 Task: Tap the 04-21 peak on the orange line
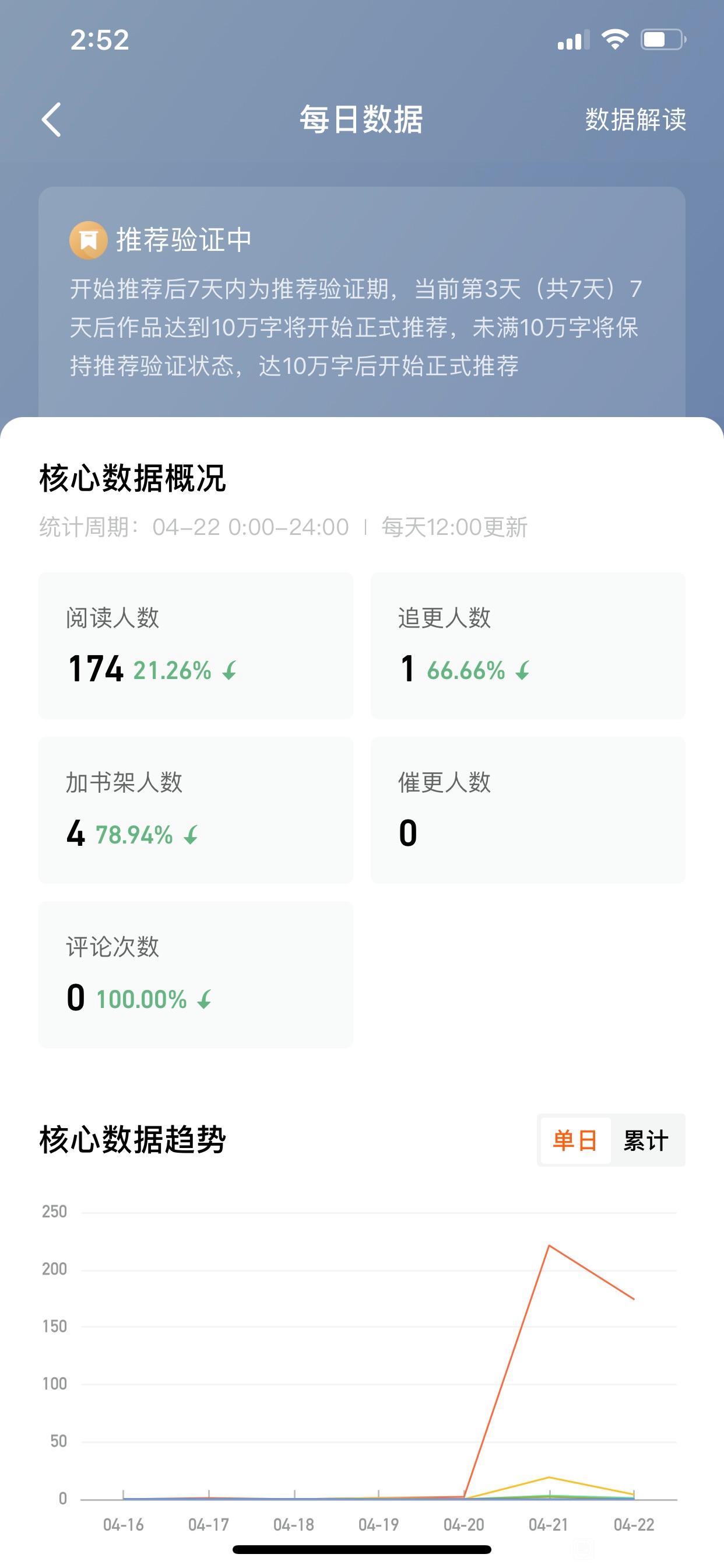coord(549,1245)
